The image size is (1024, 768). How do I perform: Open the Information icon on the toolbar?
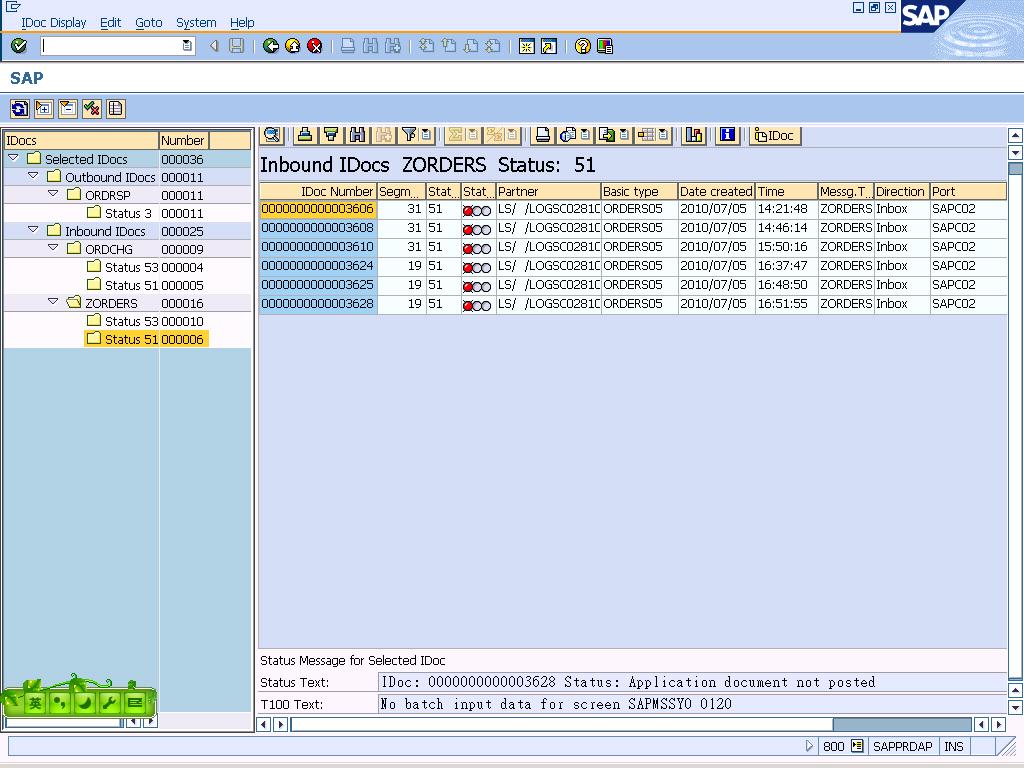(727, 136)
